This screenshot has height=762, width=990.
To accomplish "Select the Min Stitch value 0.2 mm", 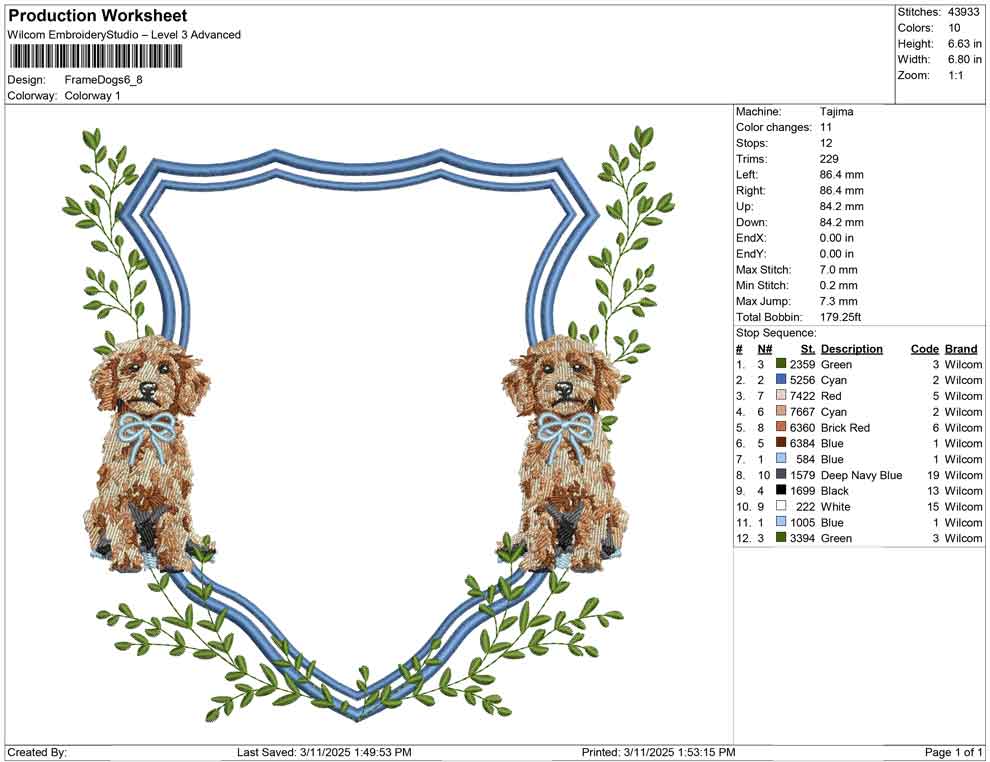I will point(838,285).
